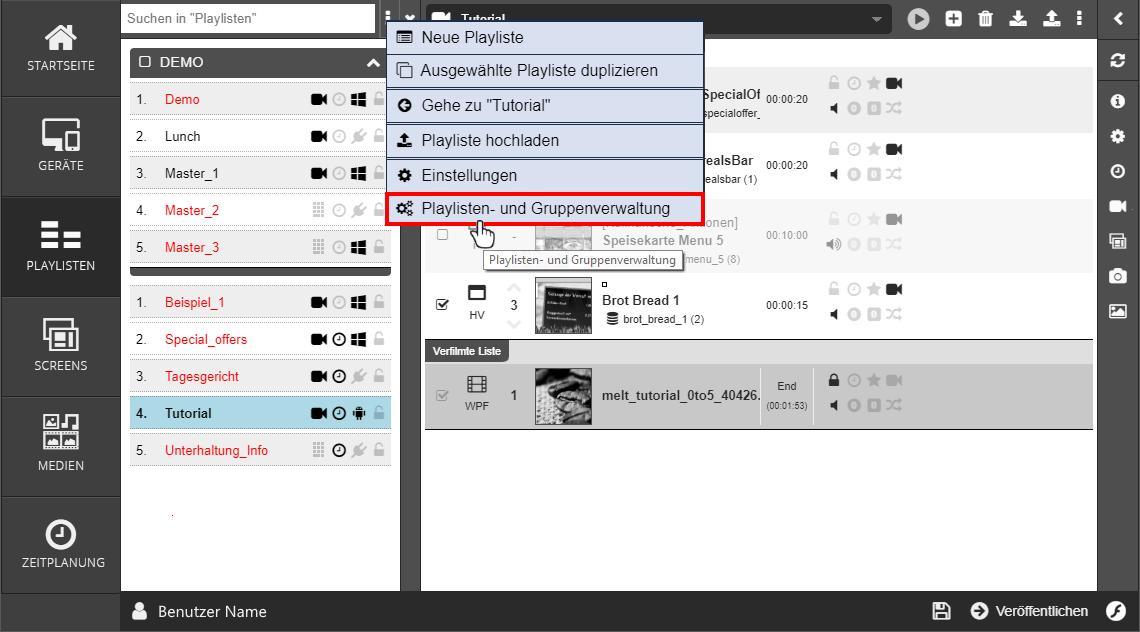The image size is (1140, 632).
Task: Uncheck the Brot Bread 1 checkbox
Action: point(443,305)
